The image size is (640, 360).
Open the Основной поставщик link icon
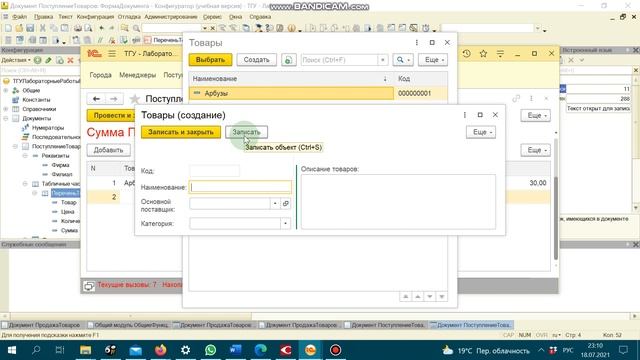286,203
